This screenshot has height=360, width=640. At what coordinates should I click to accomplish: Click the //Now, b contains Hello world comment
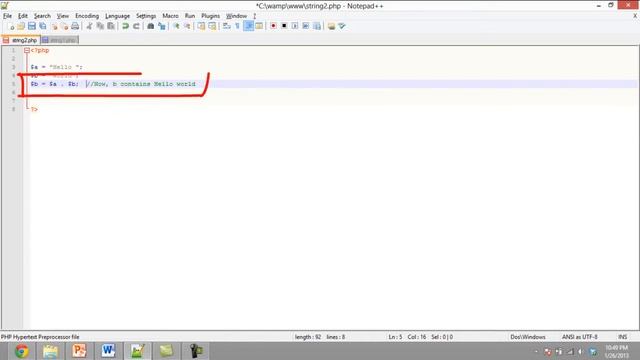(x=142, y=84)
